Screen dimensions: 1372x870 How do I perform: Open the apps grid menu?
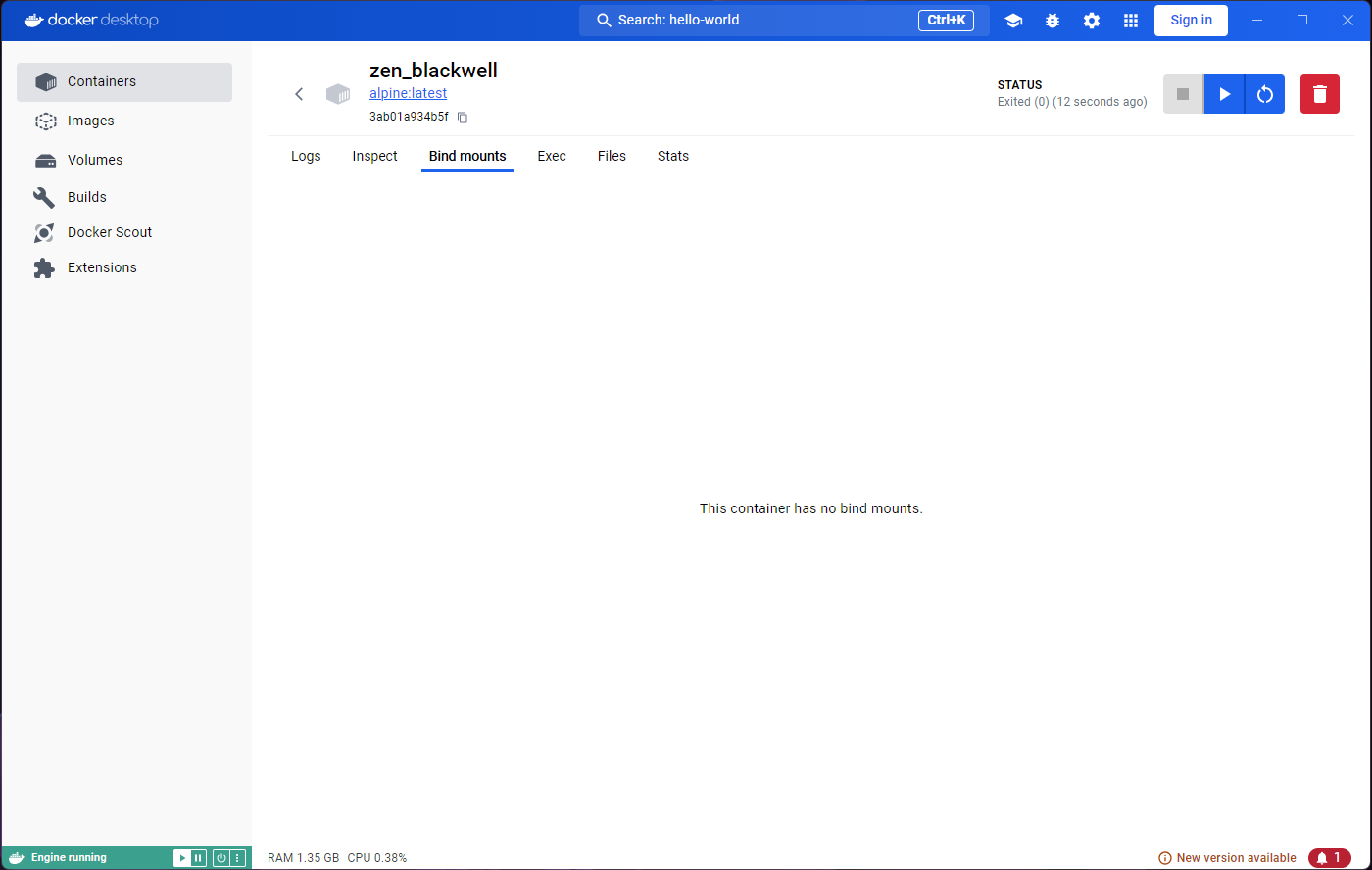1131,21
